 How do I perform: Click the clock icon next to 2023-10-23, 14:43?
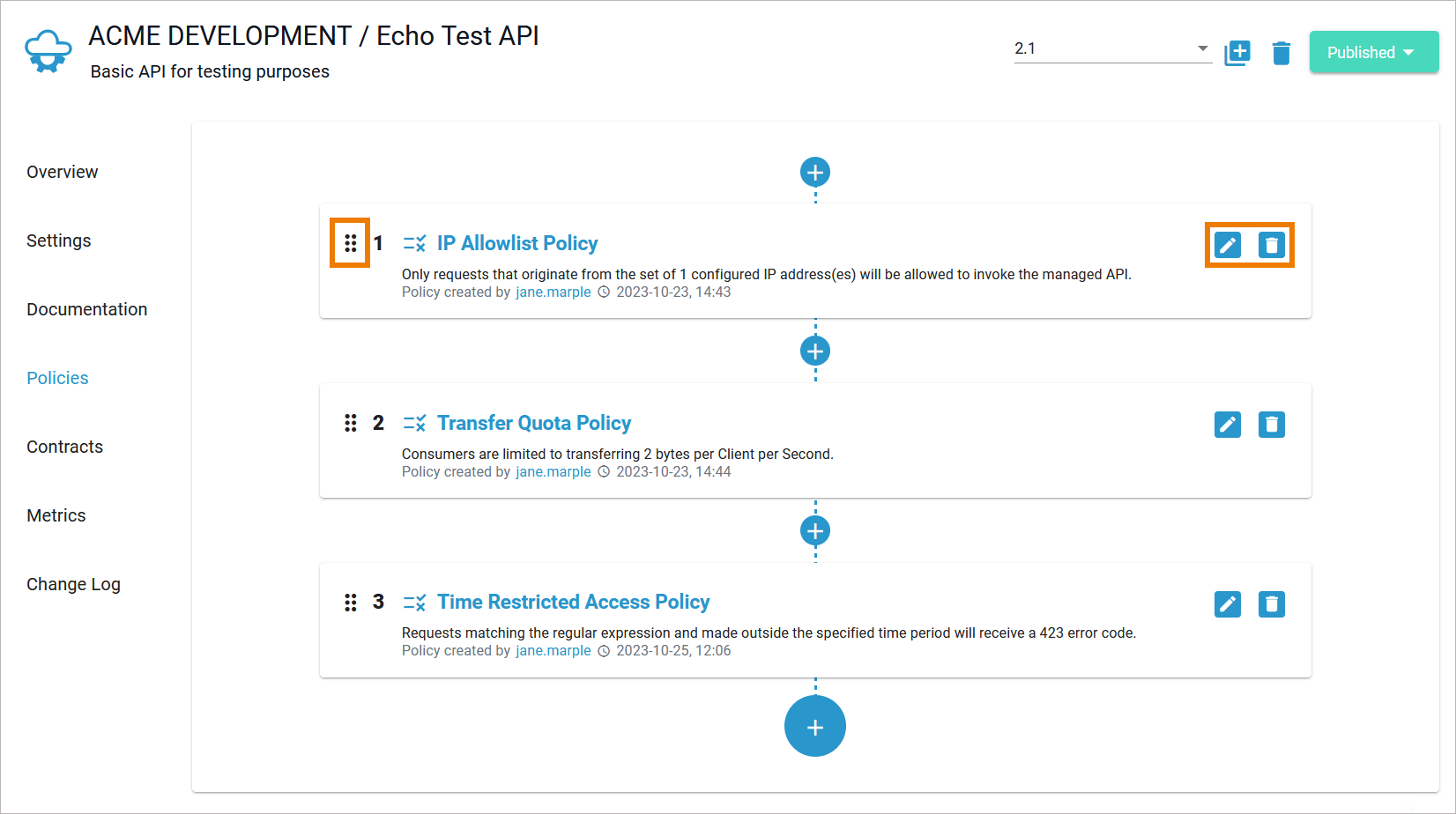point(603,292)
